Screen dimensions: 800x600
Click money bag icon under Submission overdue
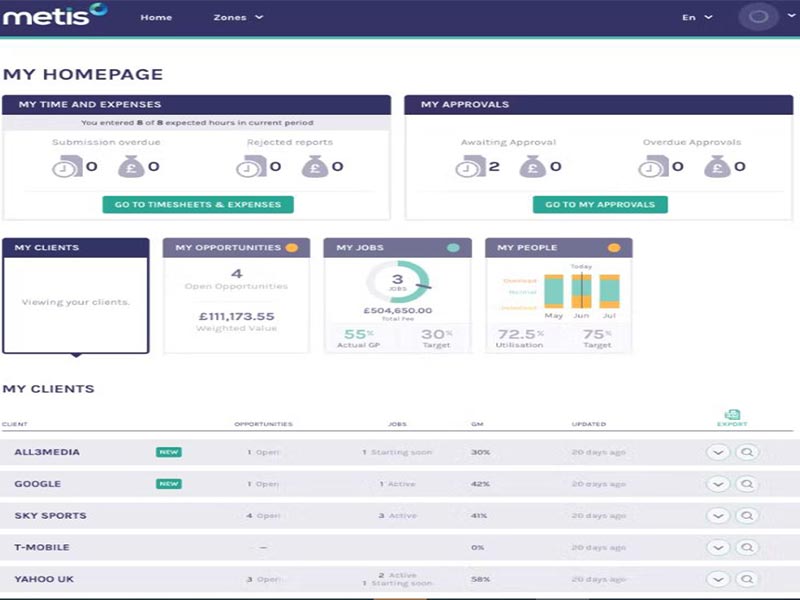(131, 166)
